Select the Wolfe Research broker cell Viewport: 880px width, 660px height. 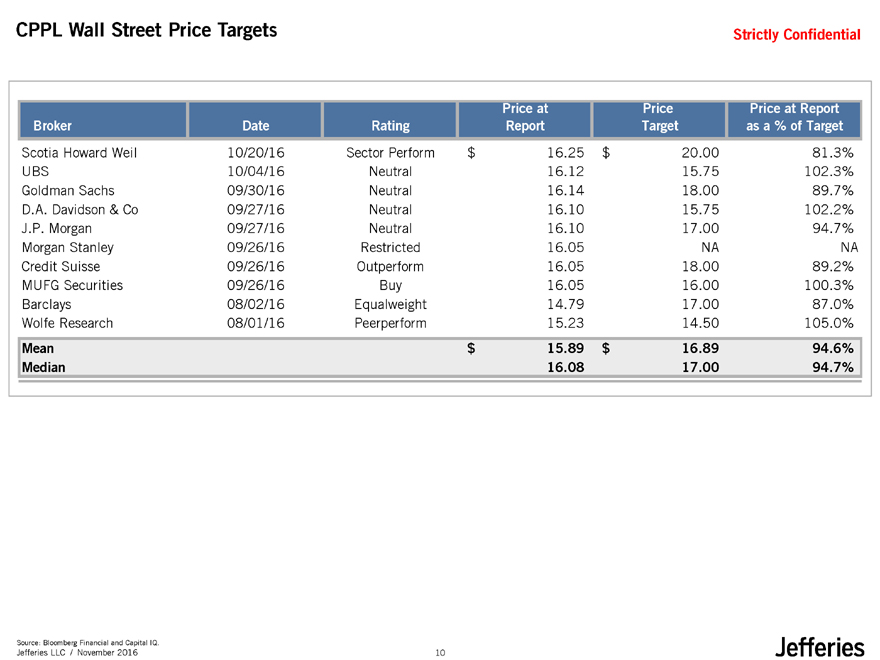(x=67, y=323)
